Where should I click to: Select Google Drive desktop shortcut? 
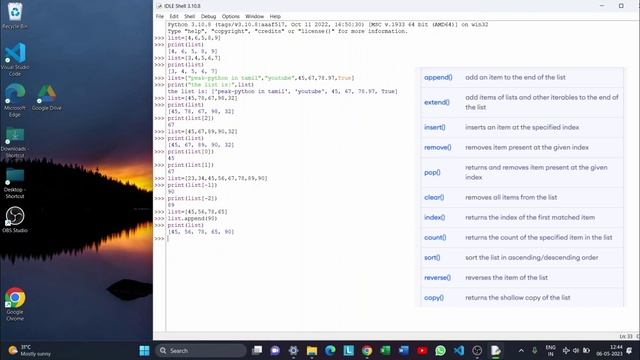coord(47,98)
